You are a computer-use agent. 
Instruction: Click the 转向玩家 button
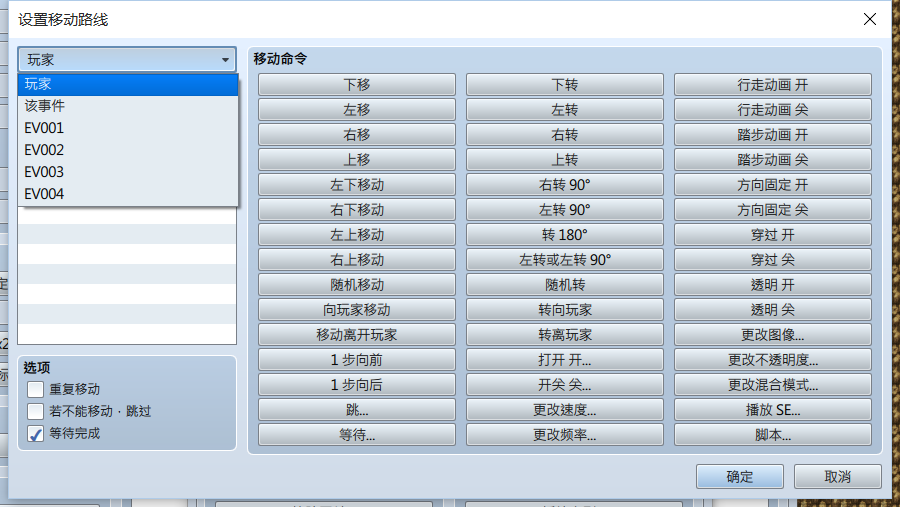(565, 309)
